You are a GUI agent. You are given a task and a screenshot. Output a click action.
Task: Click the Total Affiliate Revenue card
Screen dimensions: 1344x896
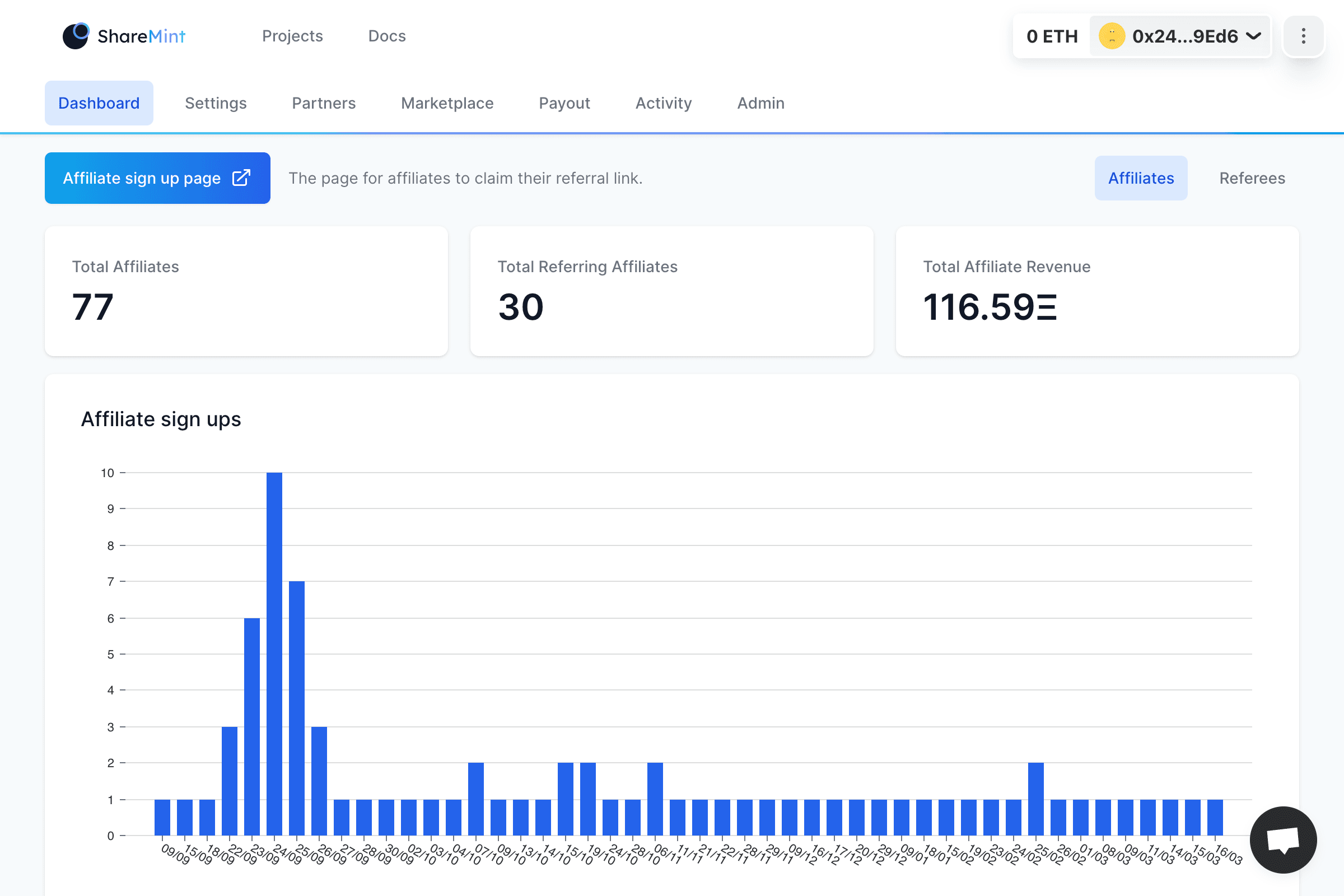(x=1096, y=291)
